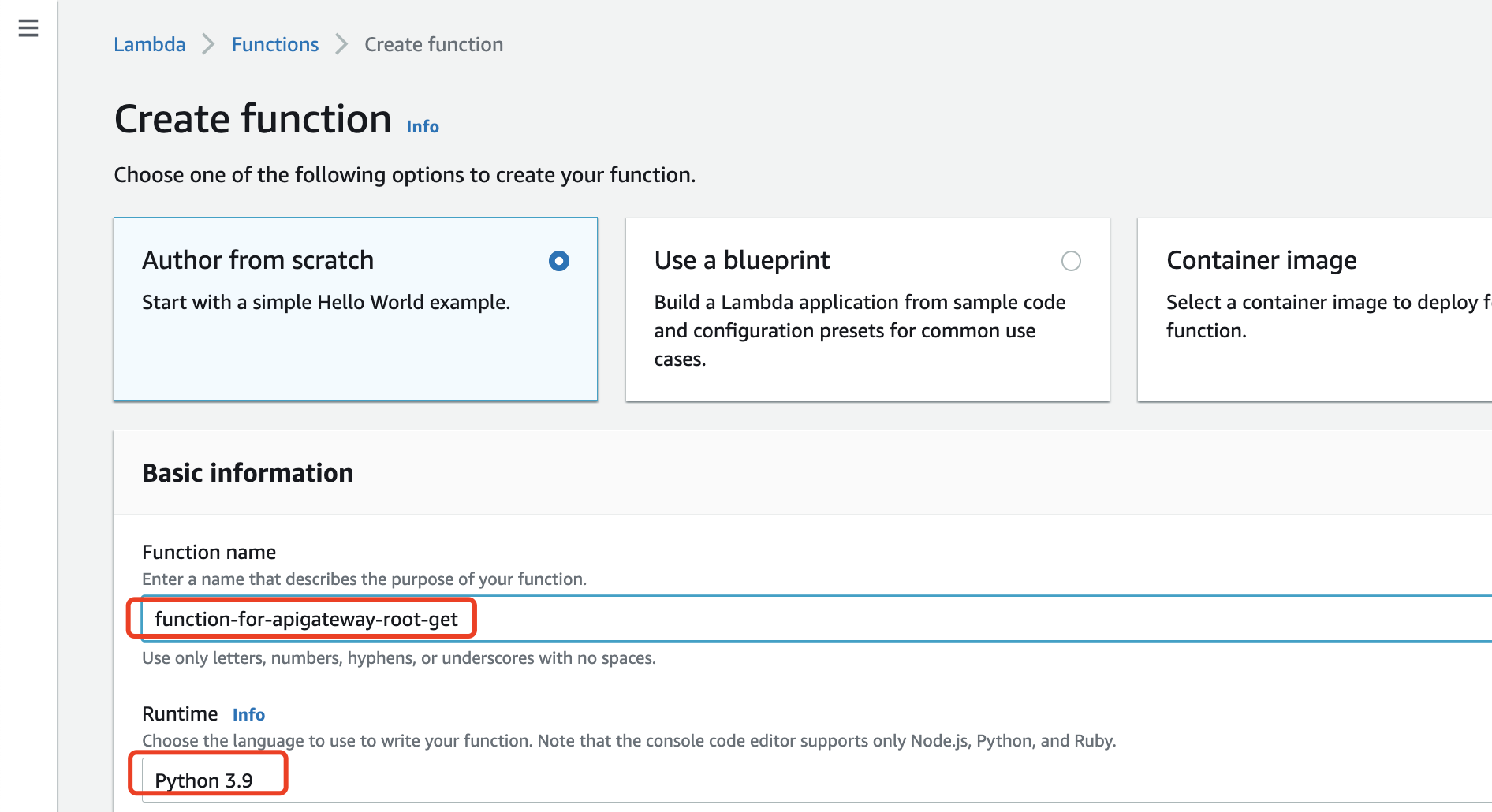
Task: Click the function name hint about allowed characters
Action: point(399,657)
